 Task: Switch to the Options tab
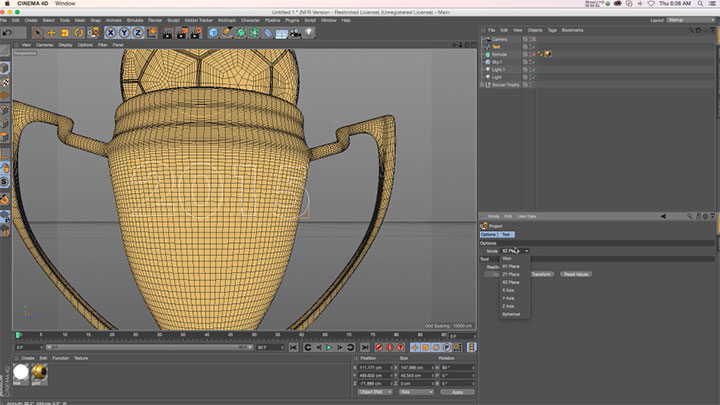pos(488,235)
